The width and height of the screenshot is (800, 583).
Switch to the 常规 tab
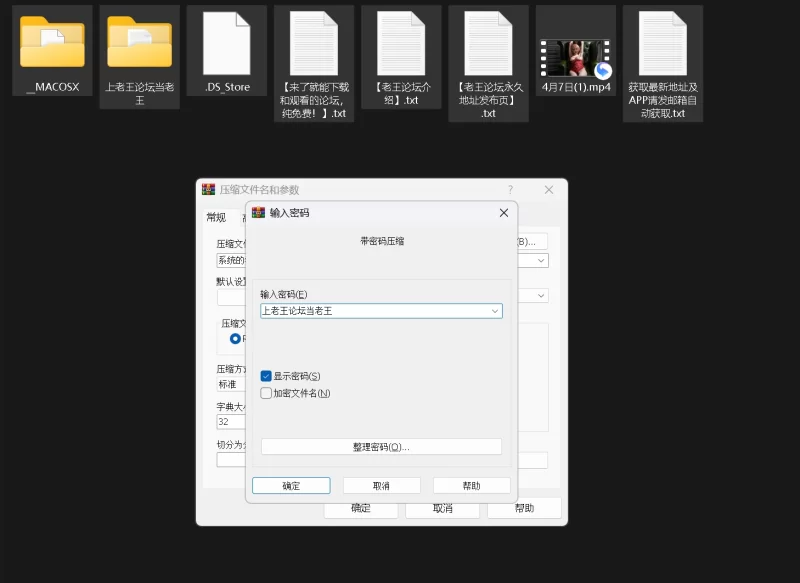pos(216,217)
